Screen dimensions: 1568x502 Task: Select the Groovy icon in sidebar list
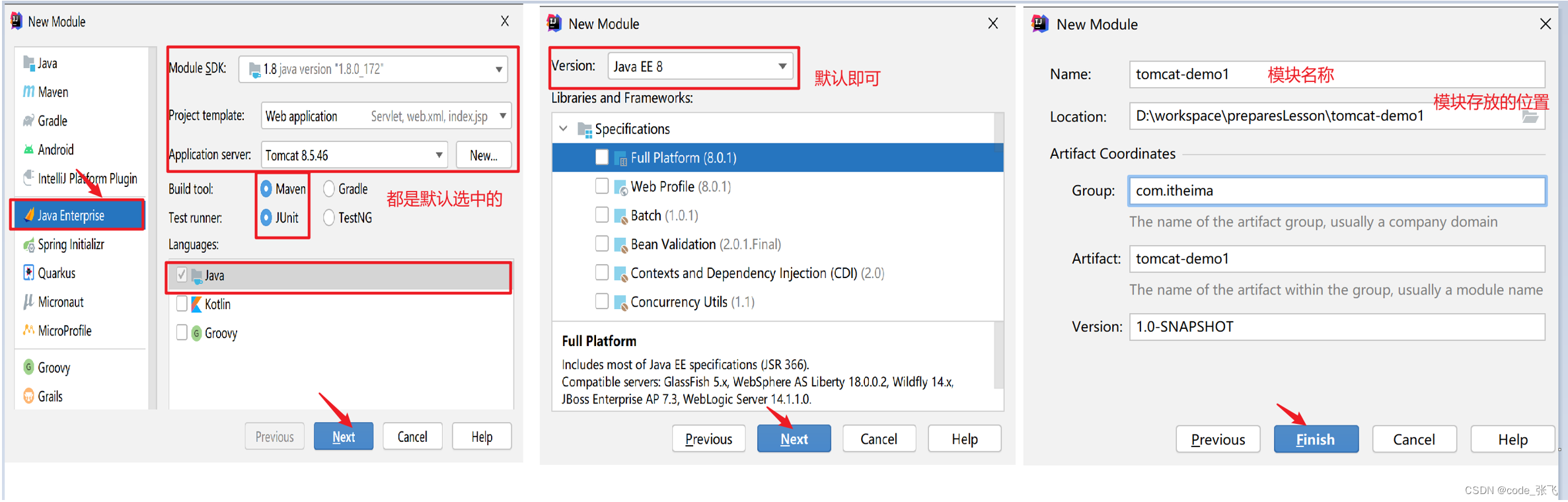[28, 367]
